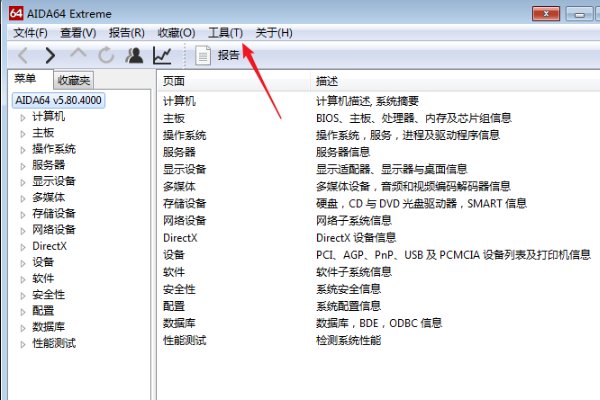
Task: Click the 系统安全信息 description text
Action: click(x=349, y=289)
